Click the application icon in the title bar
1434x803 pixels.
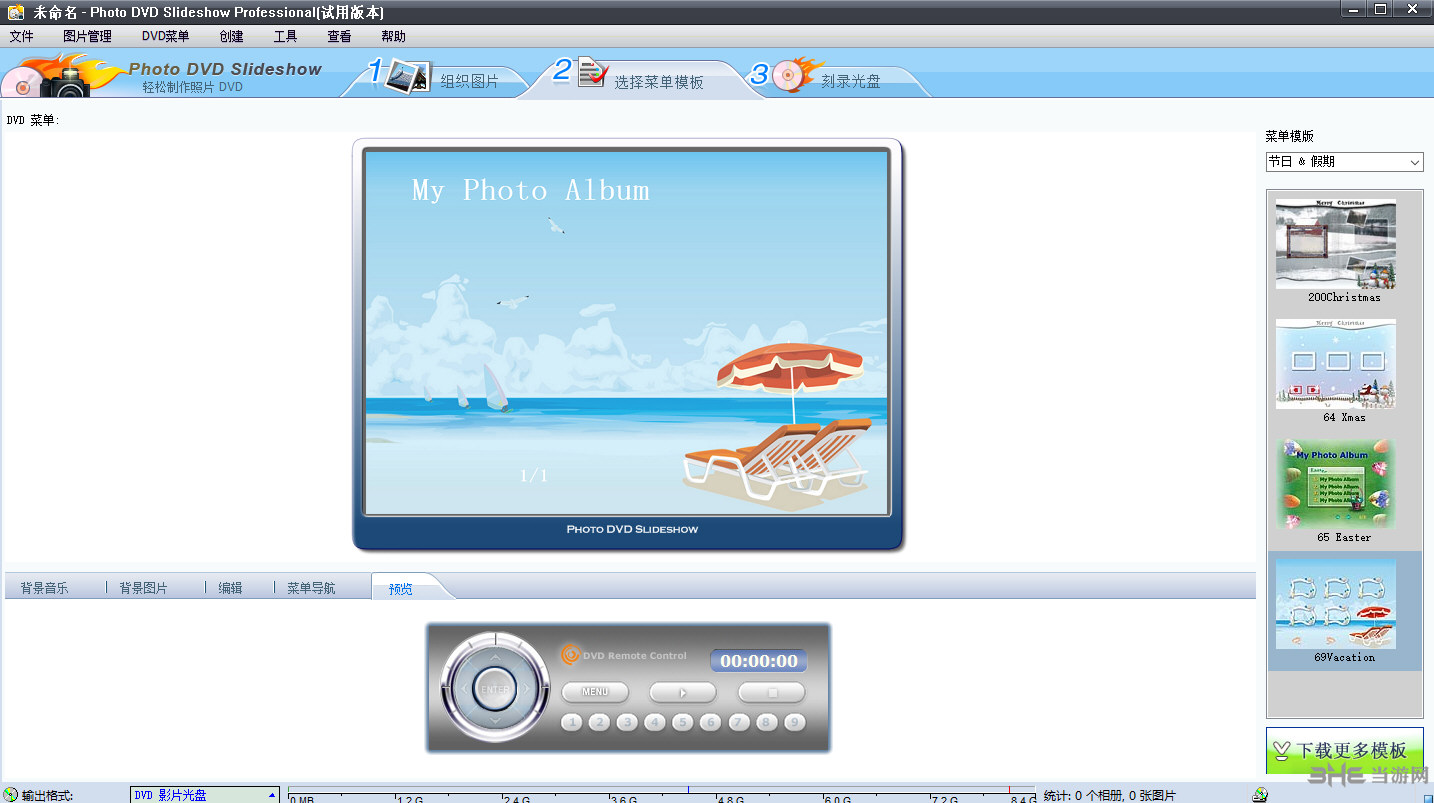(x=14, y=11)
